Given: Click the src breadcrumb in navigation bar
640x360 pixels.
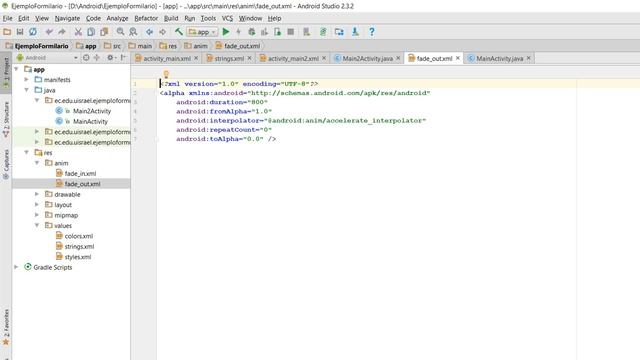Looking at the screenshot, I should point(112,46).
